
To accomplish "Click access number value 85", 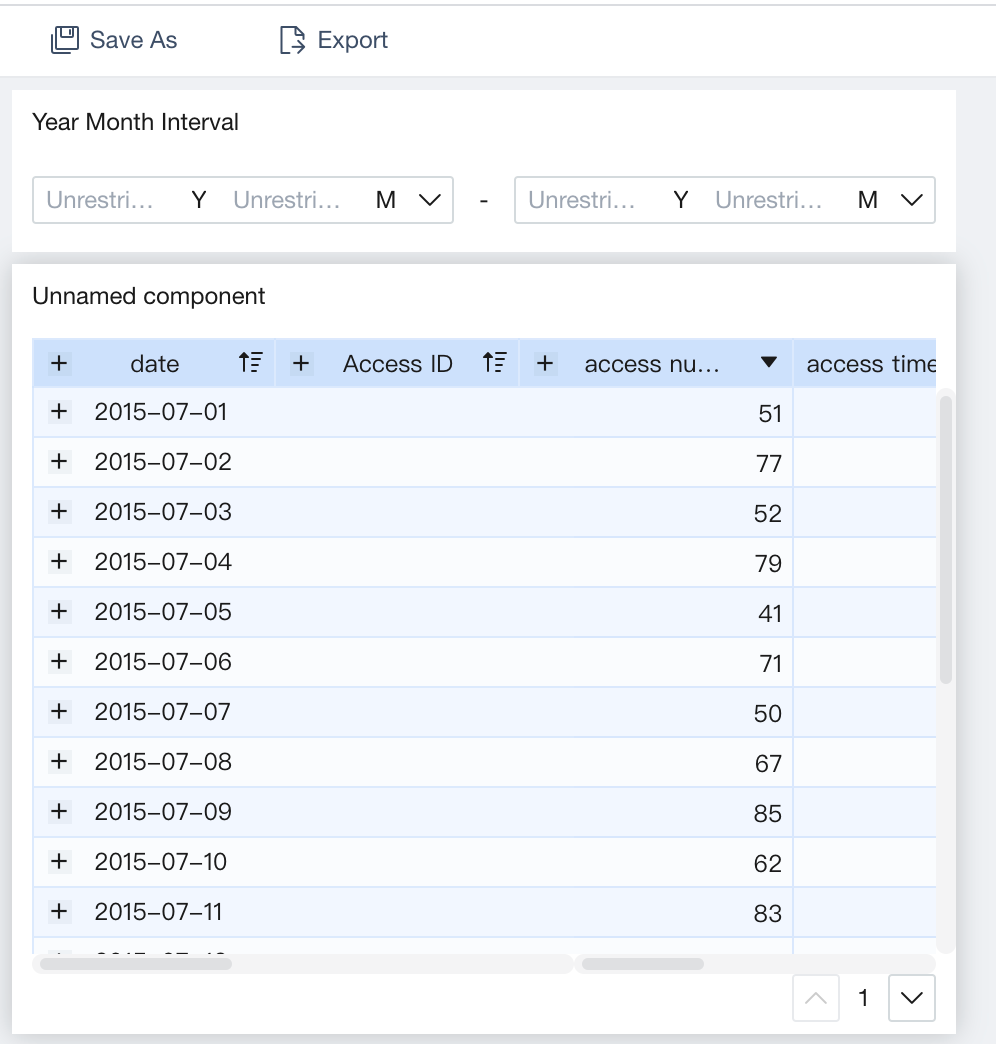I will 768,814.
